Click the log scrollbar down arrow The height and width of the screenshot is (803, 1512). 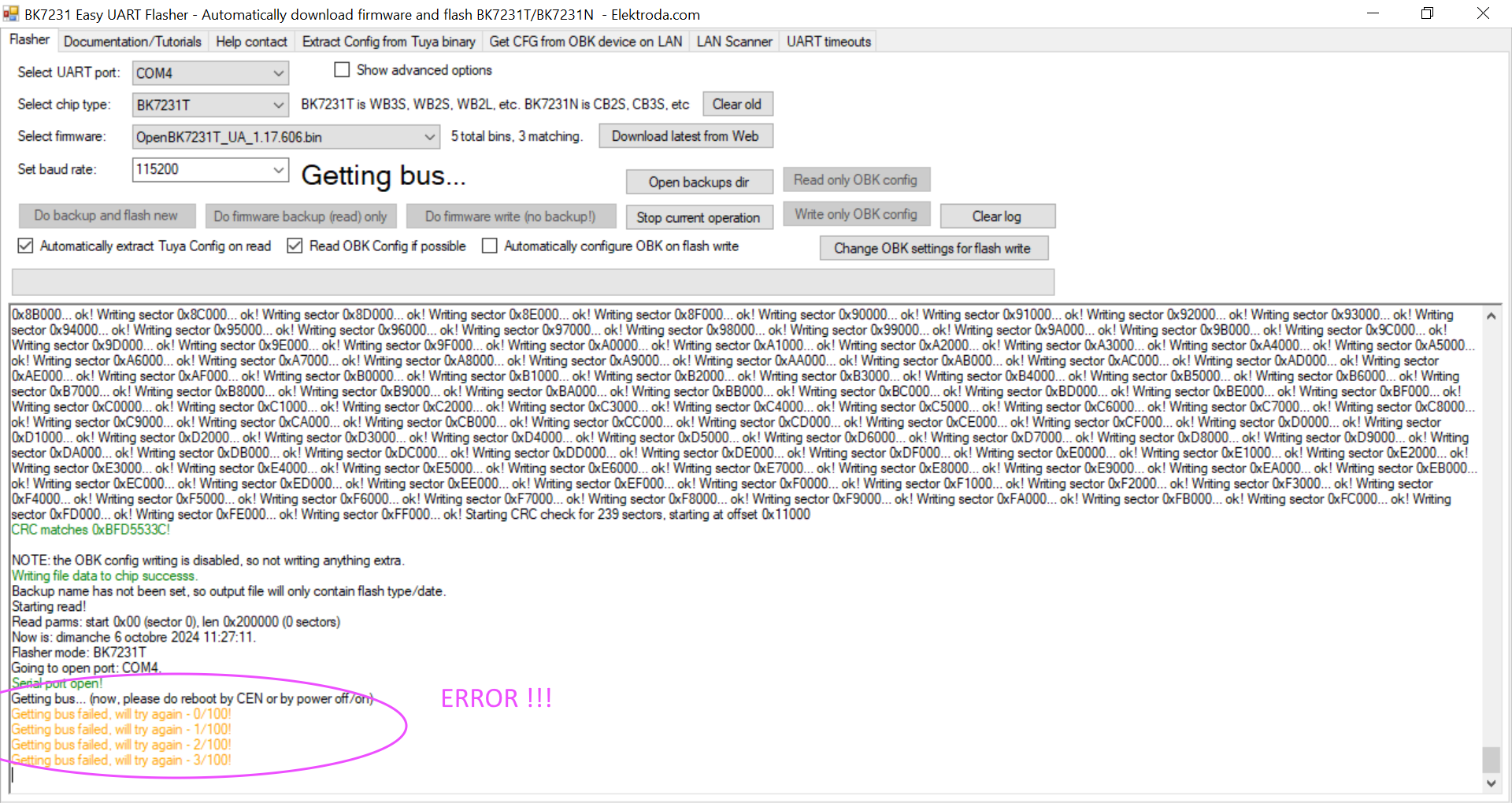[1491, 783]
